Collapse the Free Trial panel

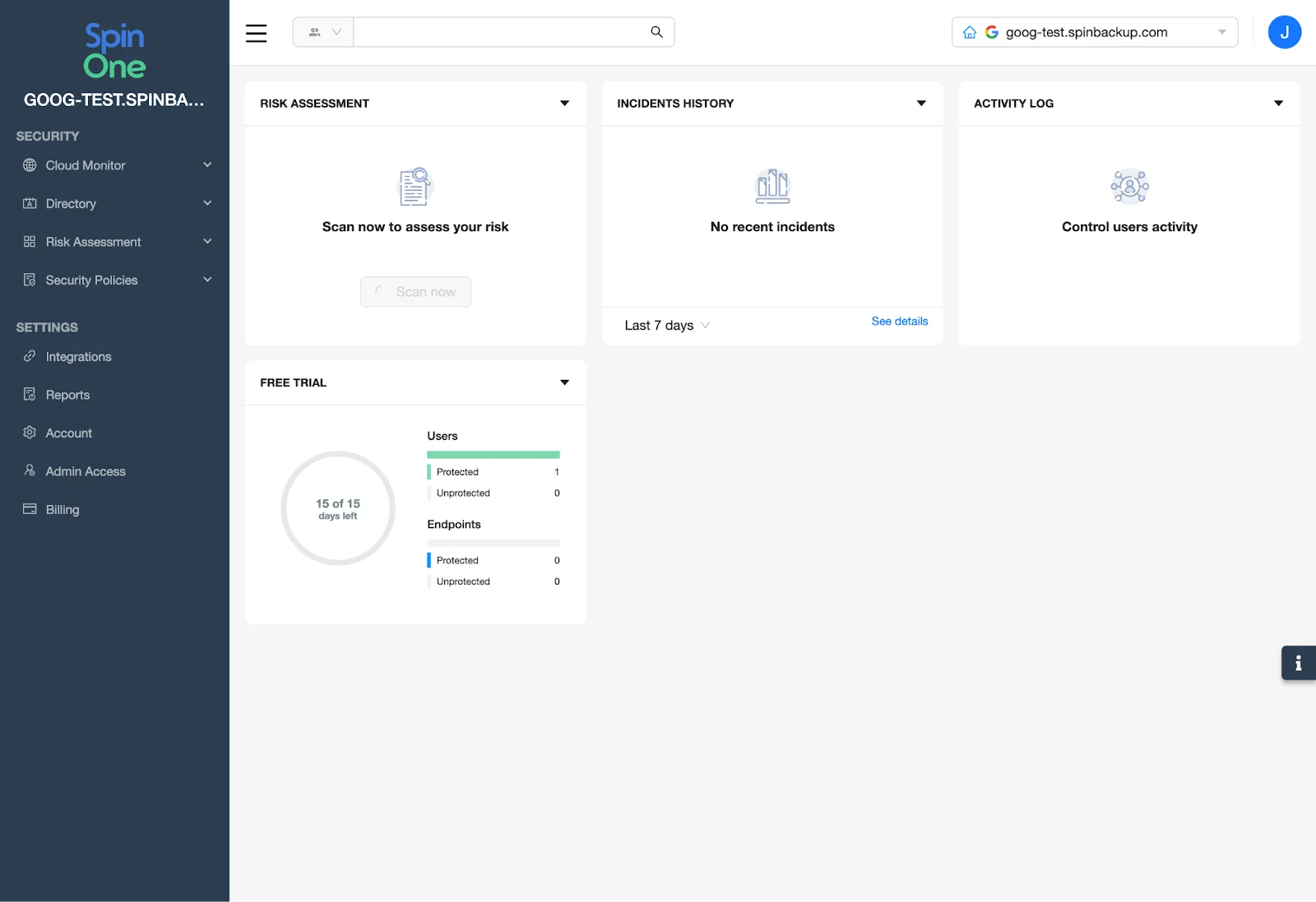(565, 382)
